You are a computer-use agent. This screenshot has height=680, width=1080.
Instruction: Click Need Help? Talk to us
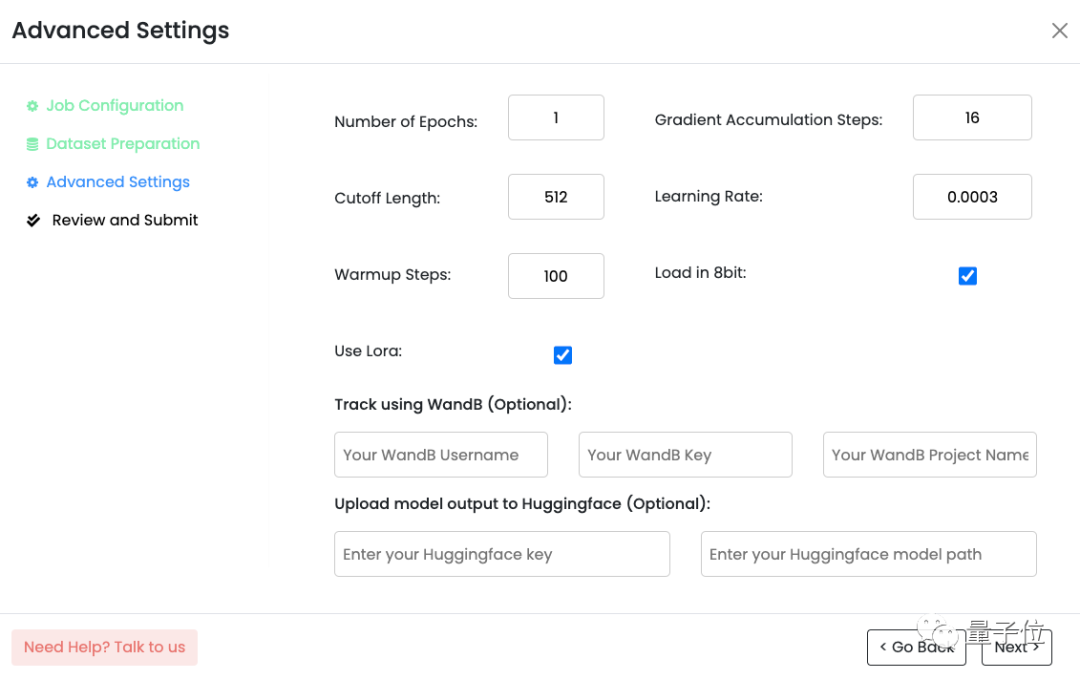[104, 647]
